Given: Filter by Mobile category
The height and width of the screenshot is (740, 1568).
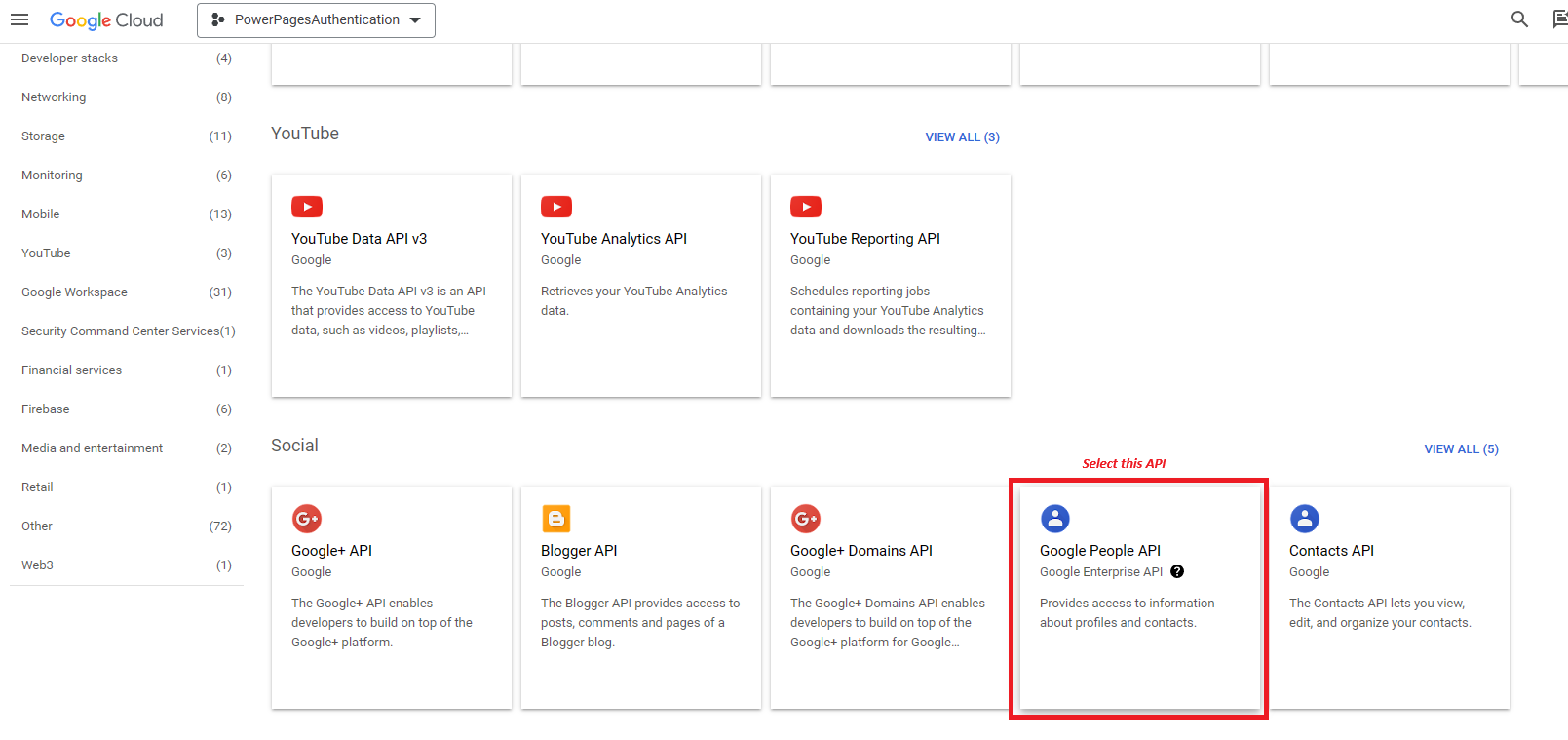Looking at the screenshot, I should 127,214.
